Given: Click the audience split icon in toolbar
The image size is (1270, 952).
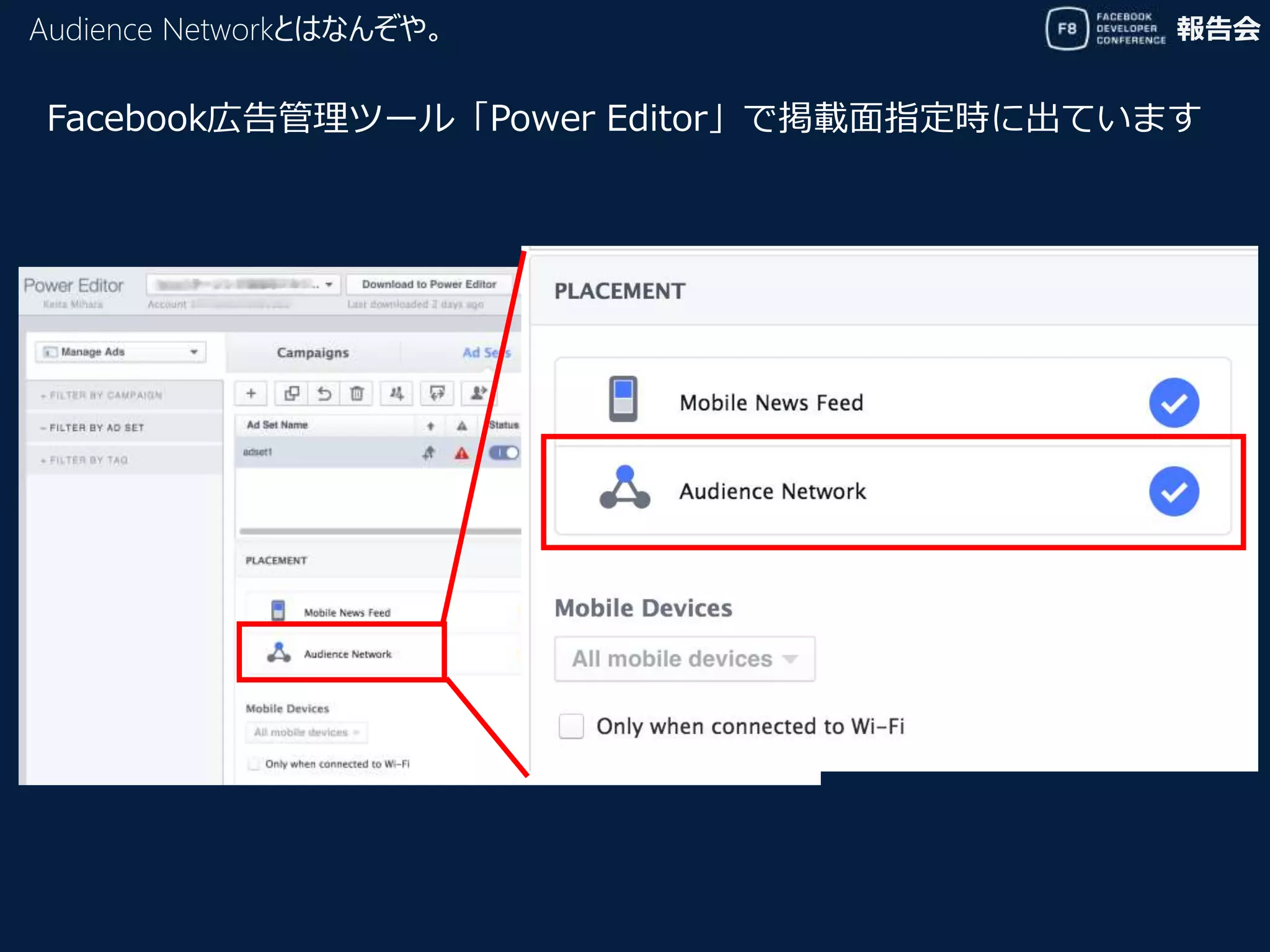Looking at the screenshot, I should [397, 394].
